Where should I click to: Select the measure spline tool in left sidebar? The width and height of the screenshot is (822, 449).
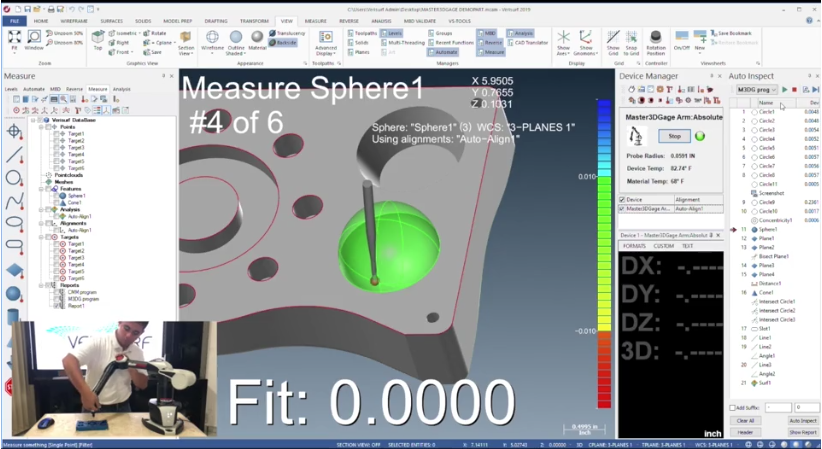pyautogui.click(x=14, y=201)
